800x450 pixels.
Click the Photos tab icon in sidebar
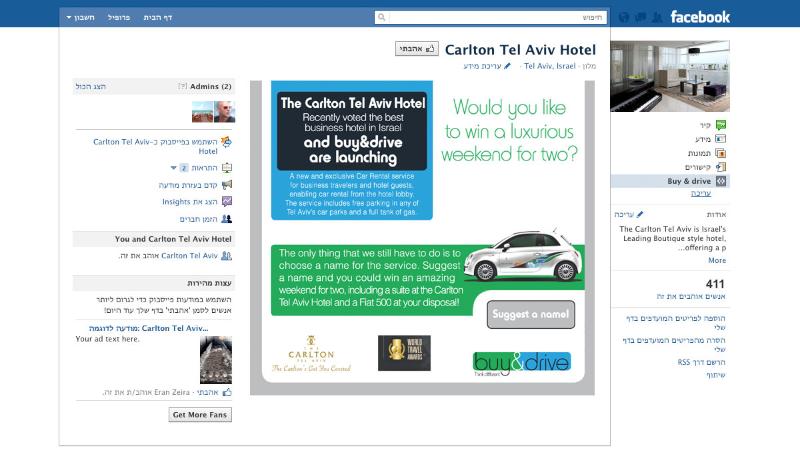[720, 153]
